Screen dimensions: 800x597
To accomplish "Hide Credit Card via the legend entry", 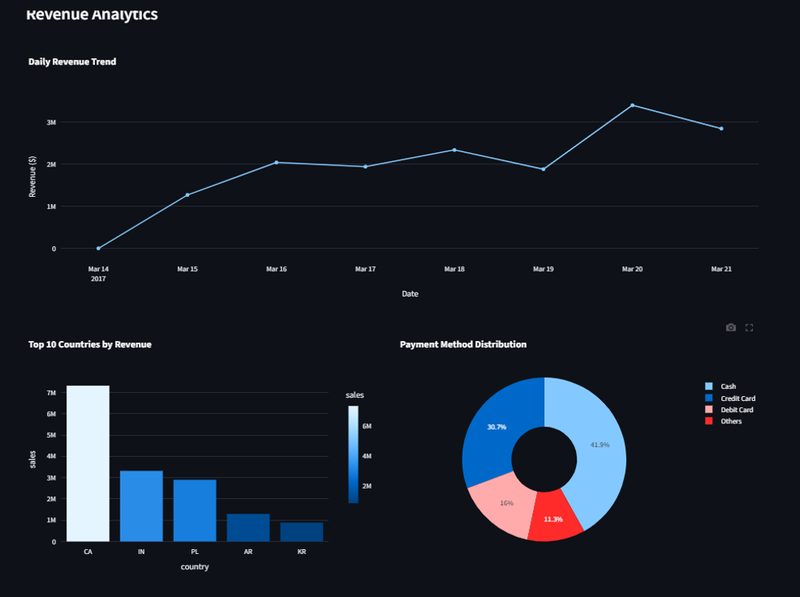I will click(736, 398).
